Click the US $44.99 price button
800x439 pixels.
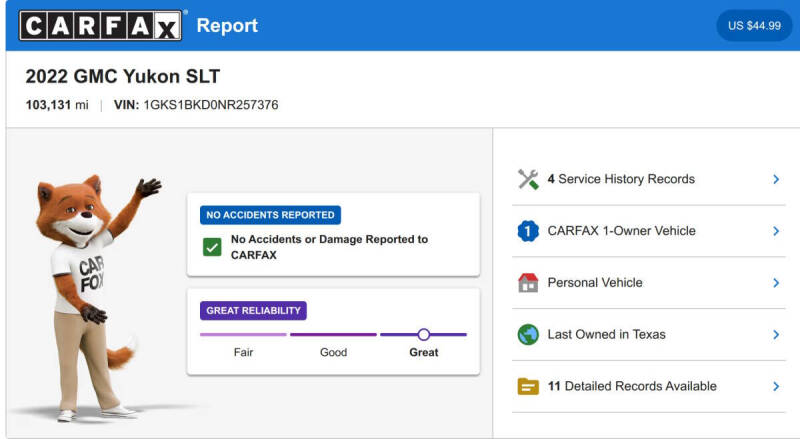pyautogui.click(x=754, y=26)
